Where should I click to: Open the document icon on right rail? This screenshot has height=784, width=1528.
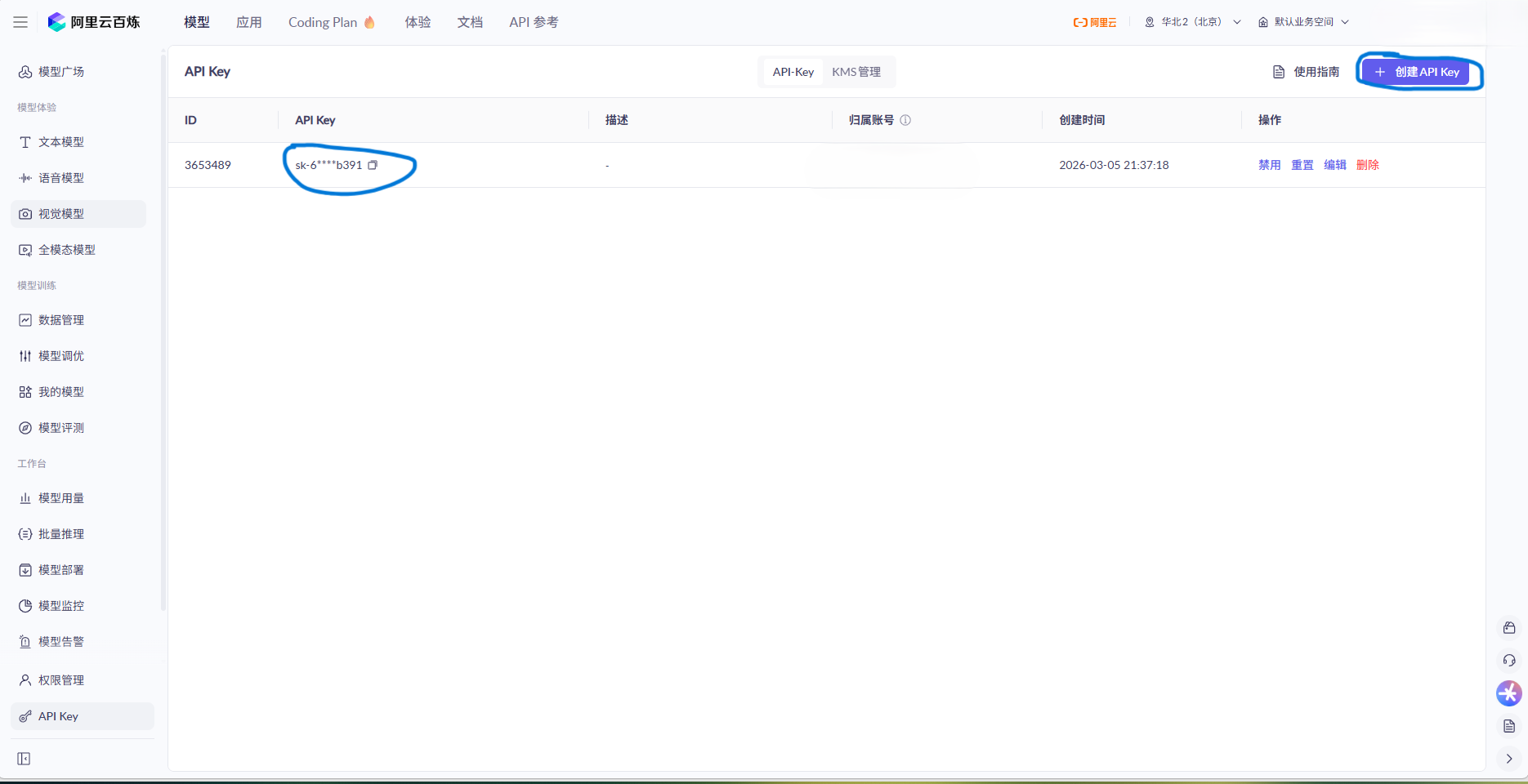tap(1509, 726)
